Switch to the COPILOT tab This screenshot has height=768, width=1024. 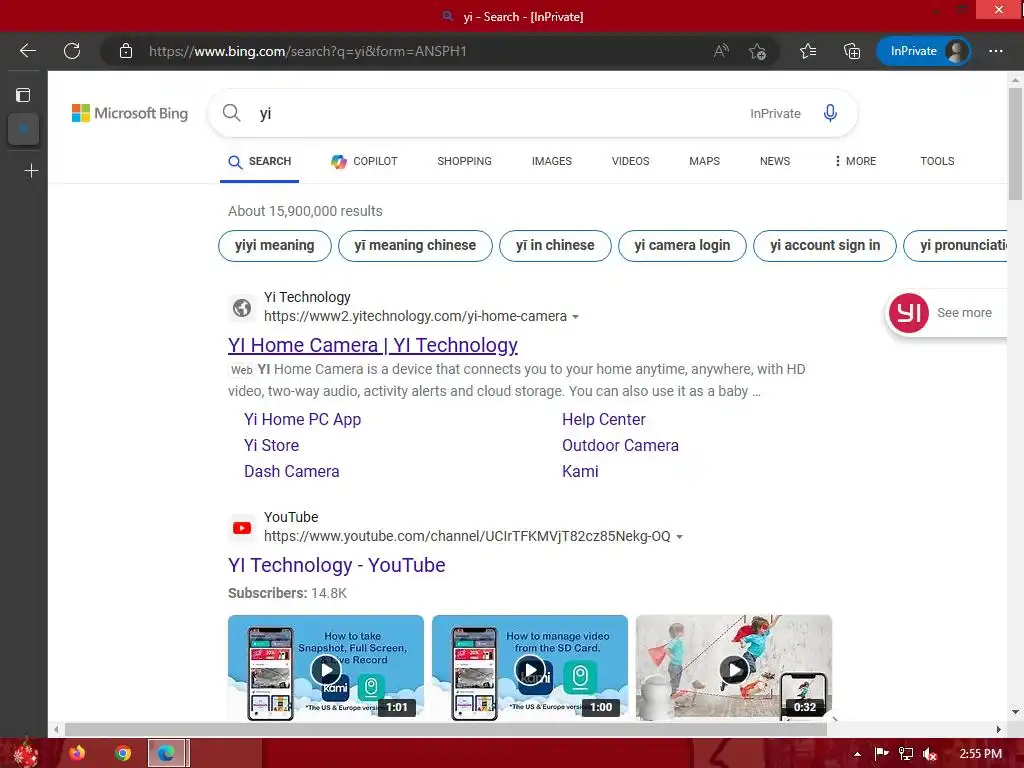tap(364, 161)
